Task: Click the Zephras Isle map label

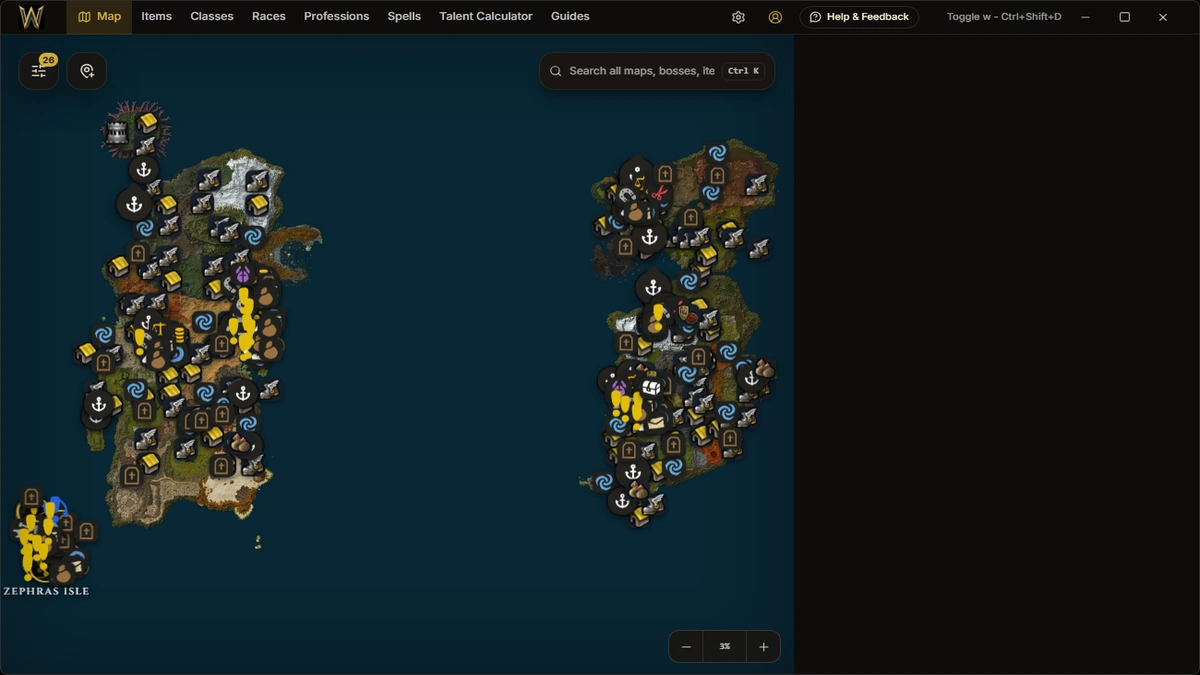Action: (x=46, y=591)
